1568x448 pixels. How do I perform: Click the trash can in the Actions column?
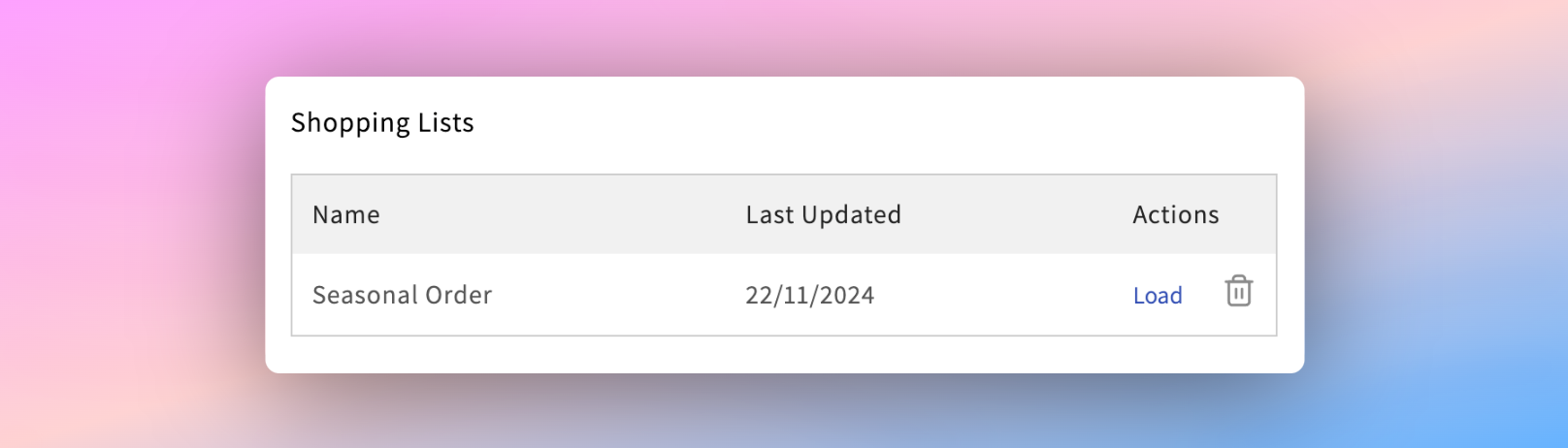coord(1238,291)
